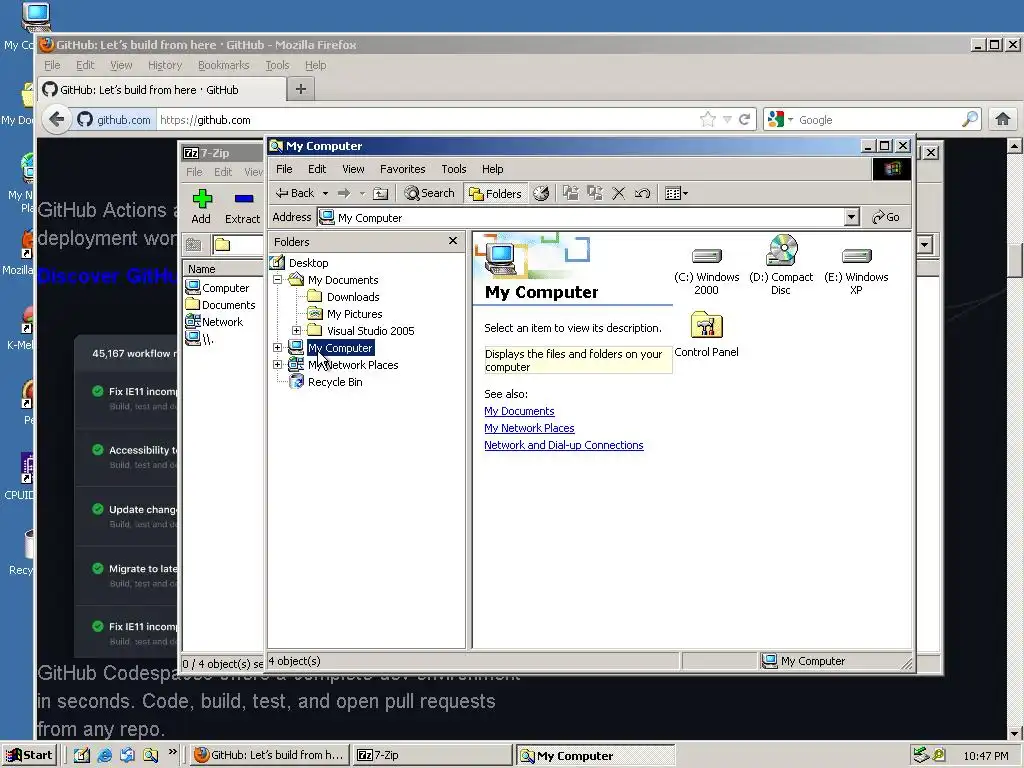1024x768 pixels.
Task: Select the Downloads folder in tree
Action: click(353, 296)
